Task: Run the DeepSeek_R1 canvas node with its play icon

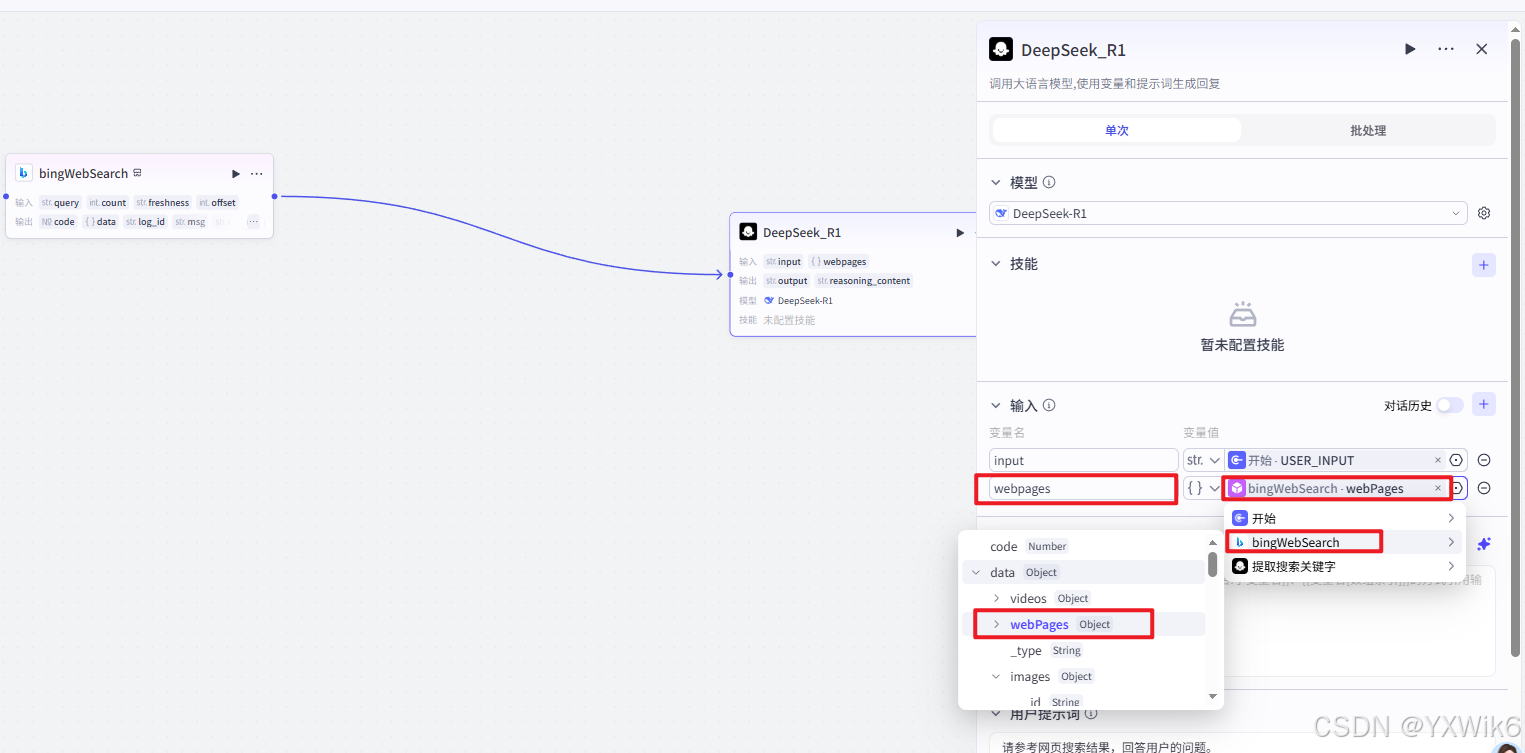Action: (960, 233)
